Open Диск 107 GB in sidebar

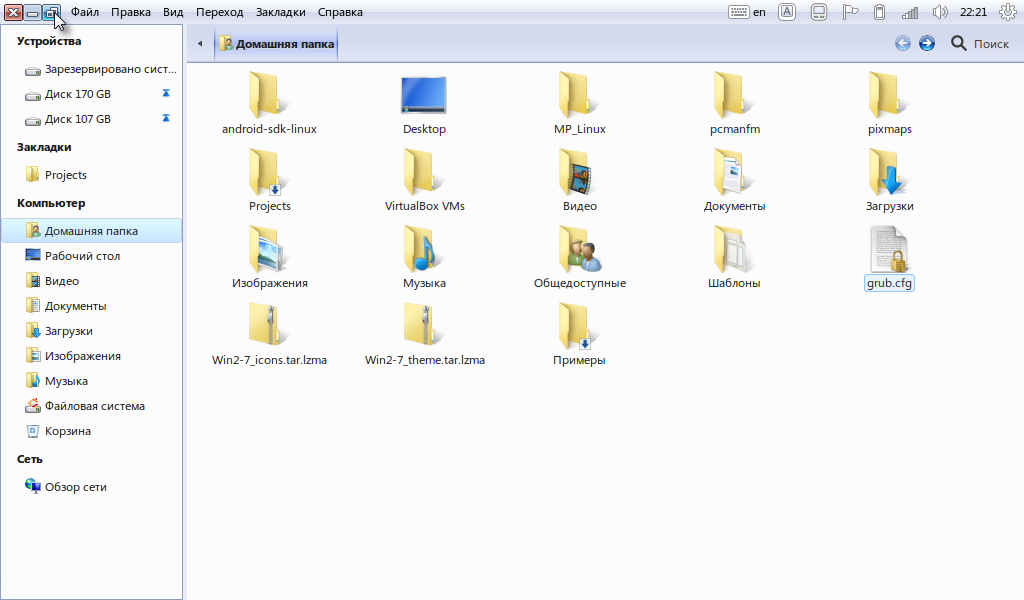tap(91, 119)
